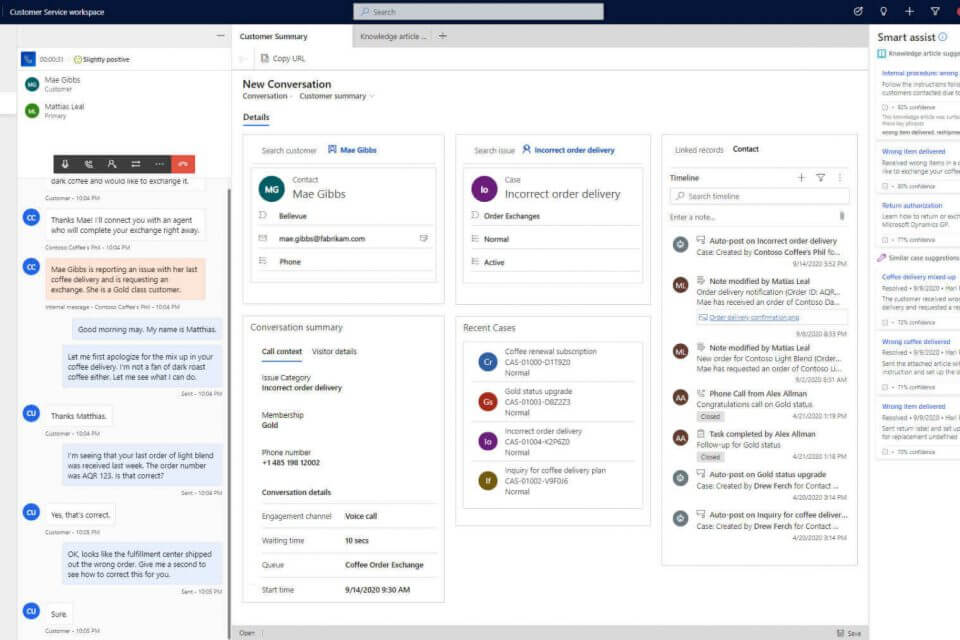Open the advanced filter funnel in top bar

pyautogui.click(x=935, y=11)
